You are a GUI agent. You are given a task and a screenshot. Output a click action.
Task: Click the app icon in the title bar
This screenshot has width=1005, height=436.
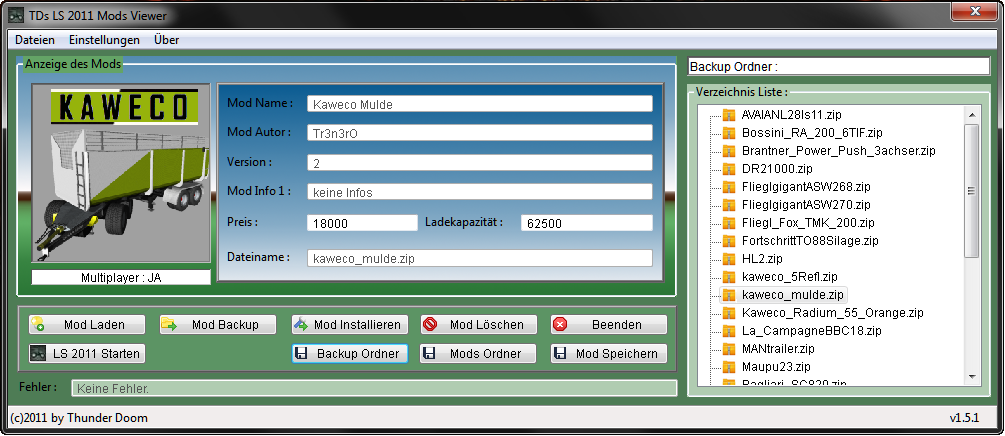tap(17, 15)
